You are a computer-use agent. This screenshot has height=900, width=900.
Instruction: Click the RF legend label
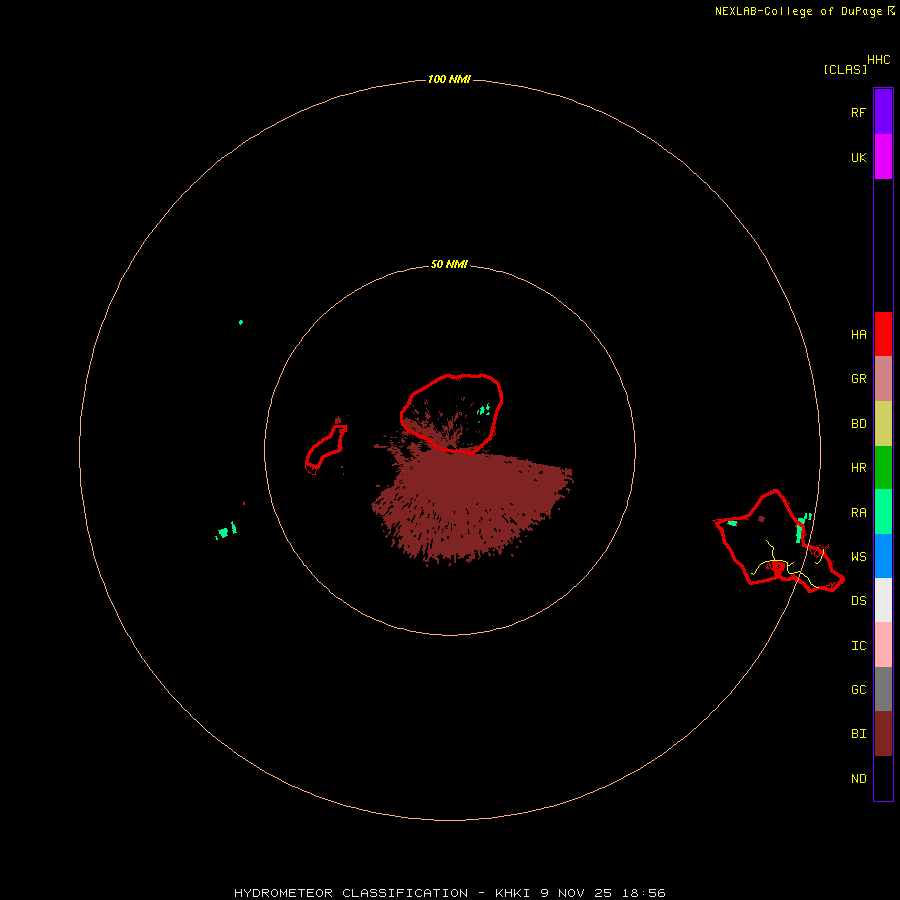pos(858,112)
